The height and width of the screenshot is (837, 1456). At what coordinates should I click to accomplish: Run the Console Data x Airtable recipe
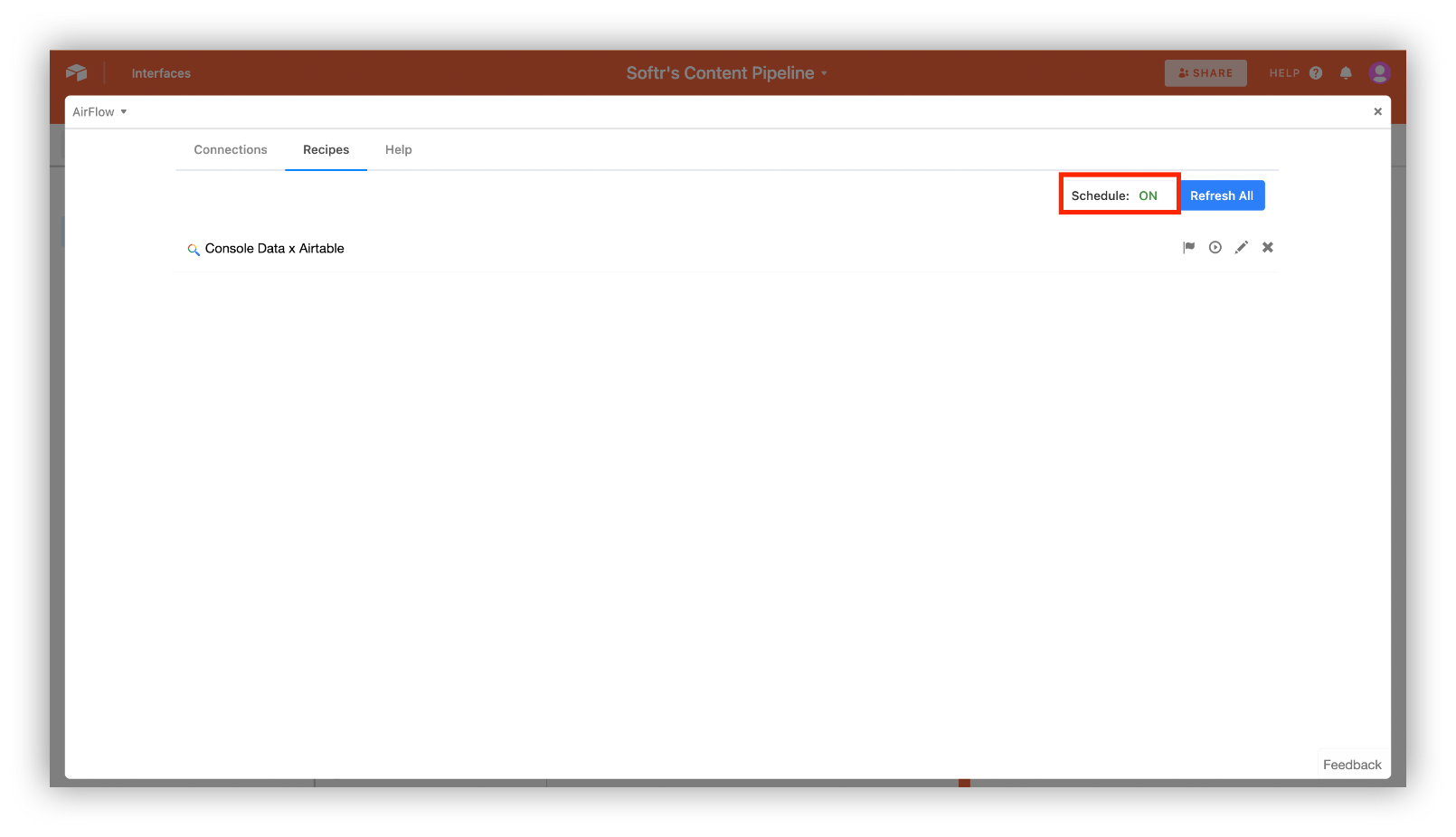1215,247
